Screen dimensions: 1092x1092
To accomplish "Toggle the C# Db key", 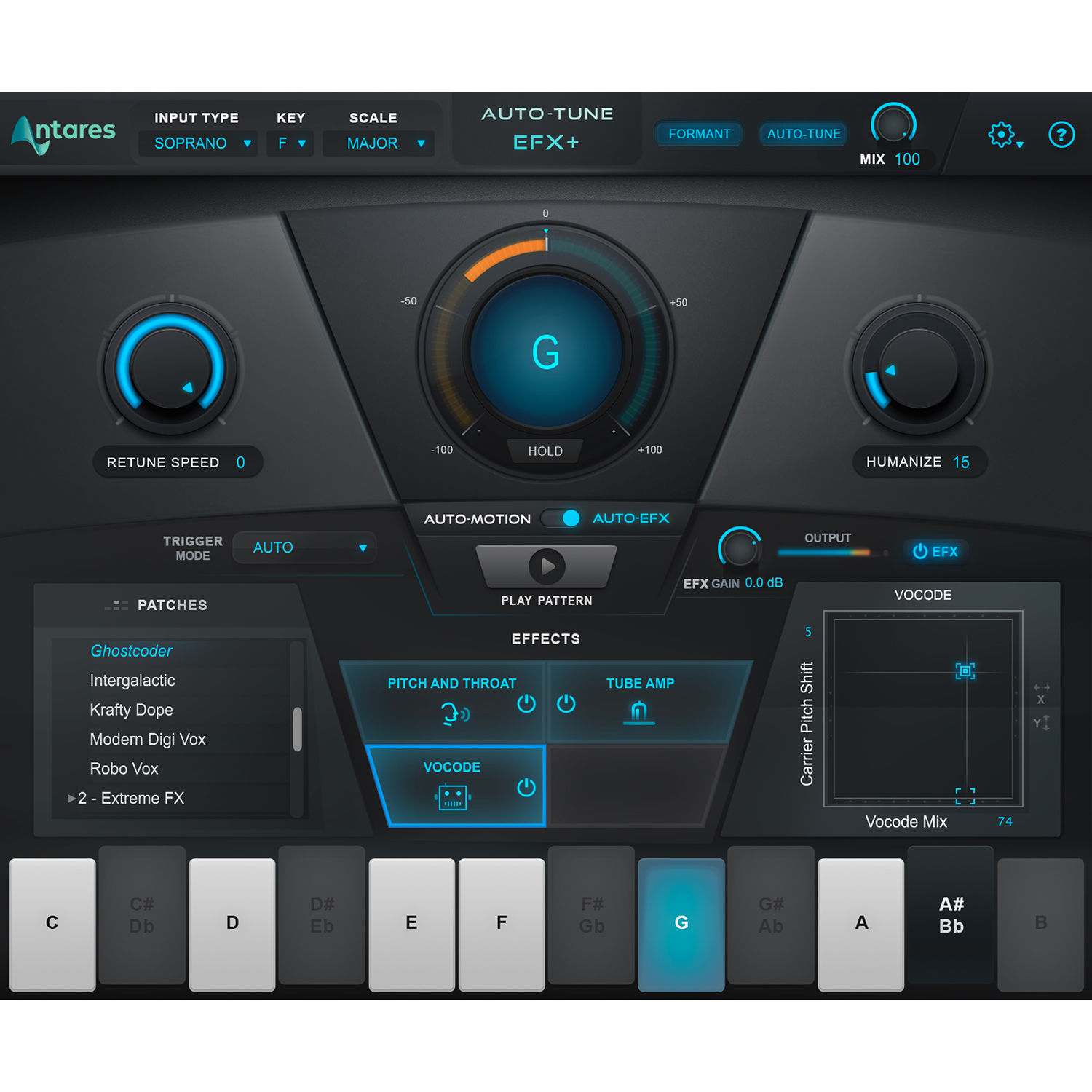I will [142, 914].
